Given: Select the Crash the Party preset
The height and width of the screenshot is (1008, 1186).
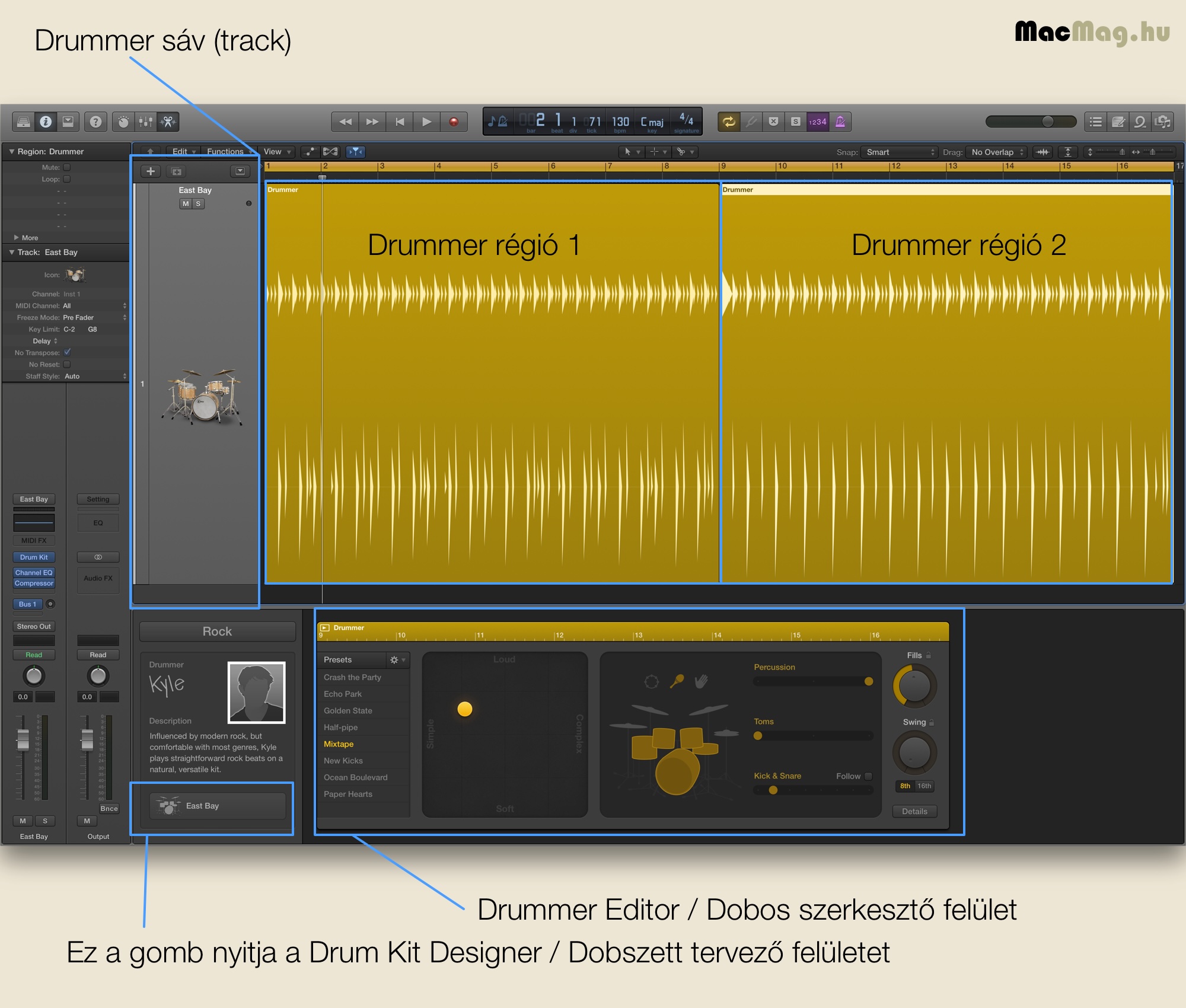Looking at the screenshot, I should pos(363,677).
